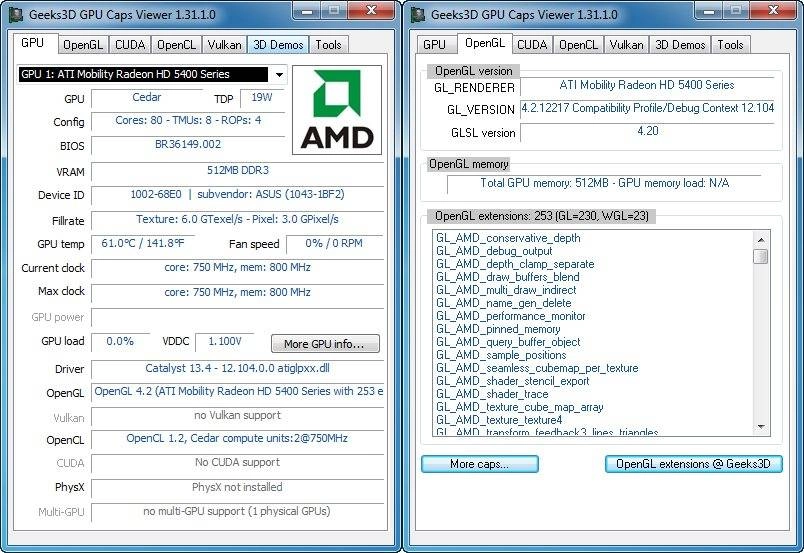Click the 19W TDP value
Image resolution: width=804 pixels, height=553 pixels.
point(262,98)
